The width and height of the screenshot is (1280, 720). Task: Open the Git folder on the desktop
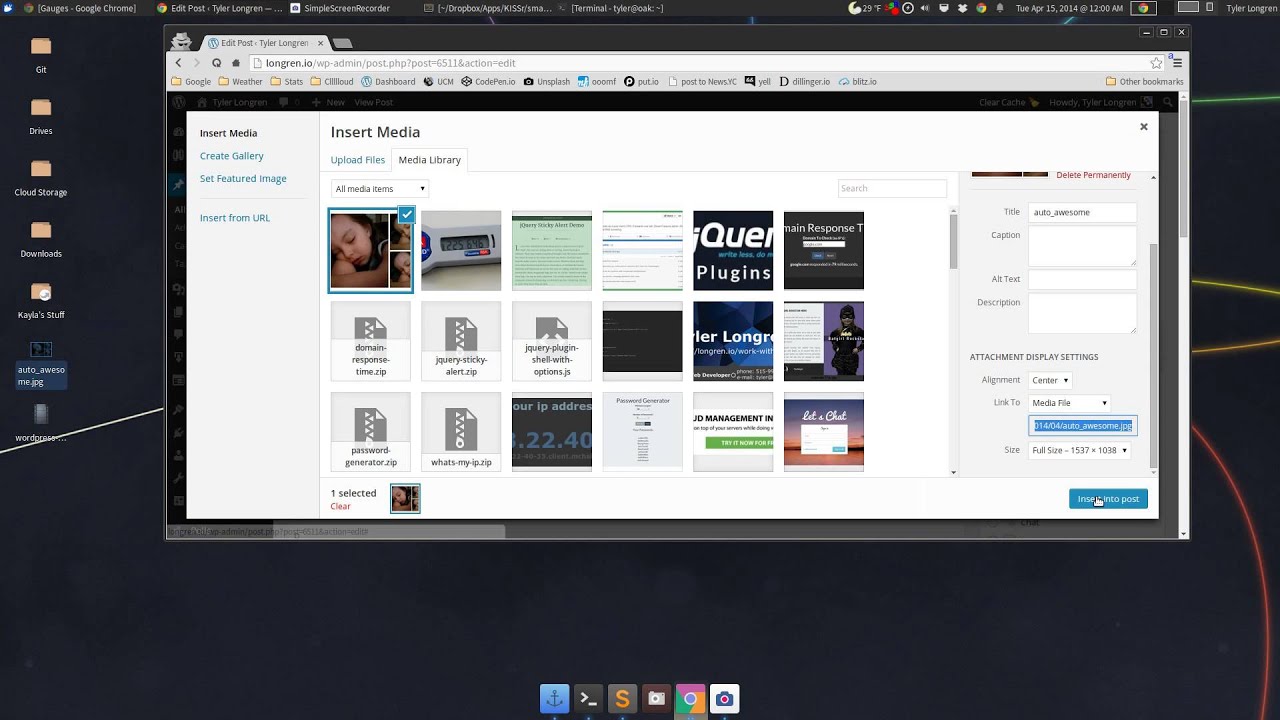coord(40,45)
